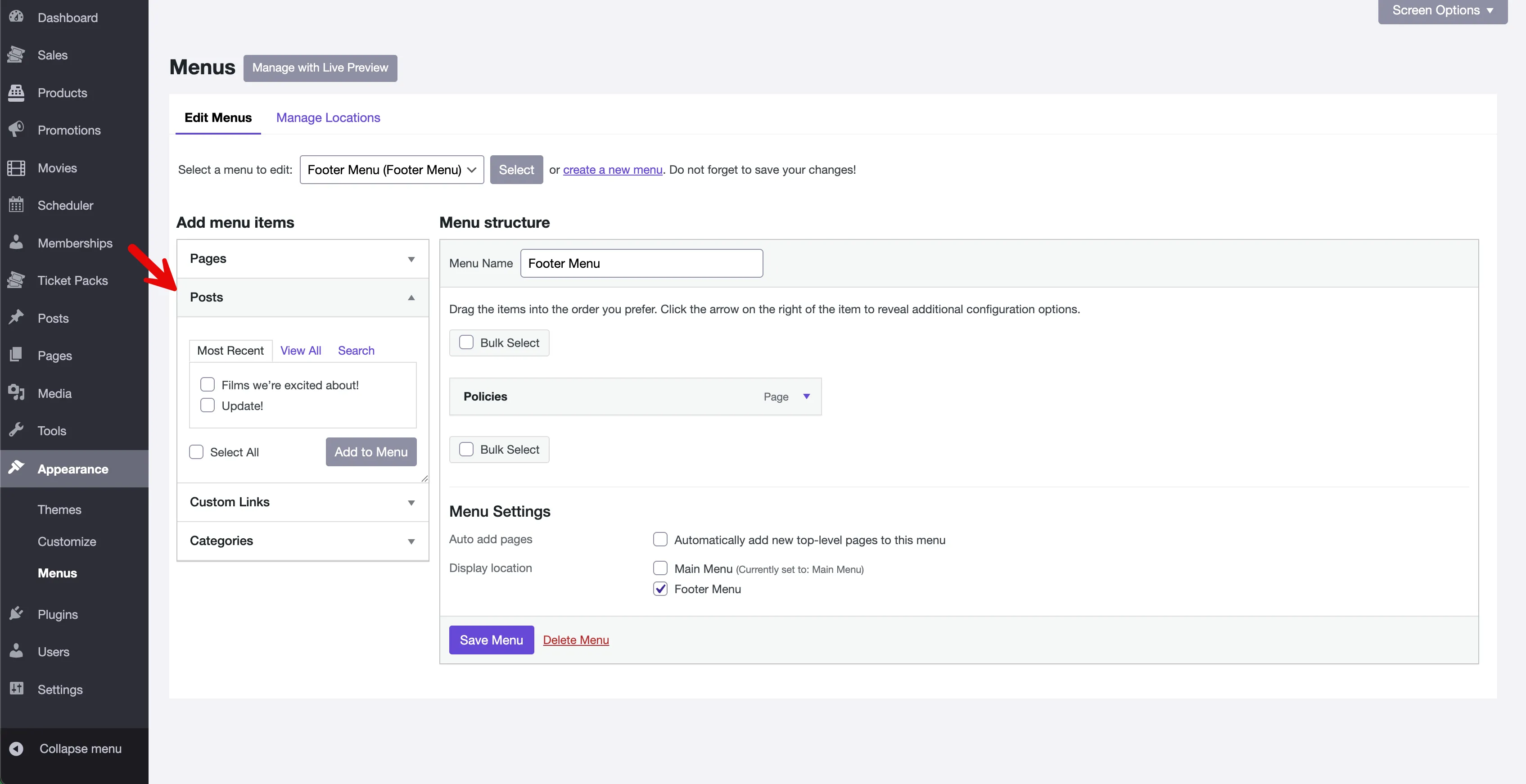Screen dimensions: 1526x784
Task: Open the Search posts tab
Action: coord(356,351)
